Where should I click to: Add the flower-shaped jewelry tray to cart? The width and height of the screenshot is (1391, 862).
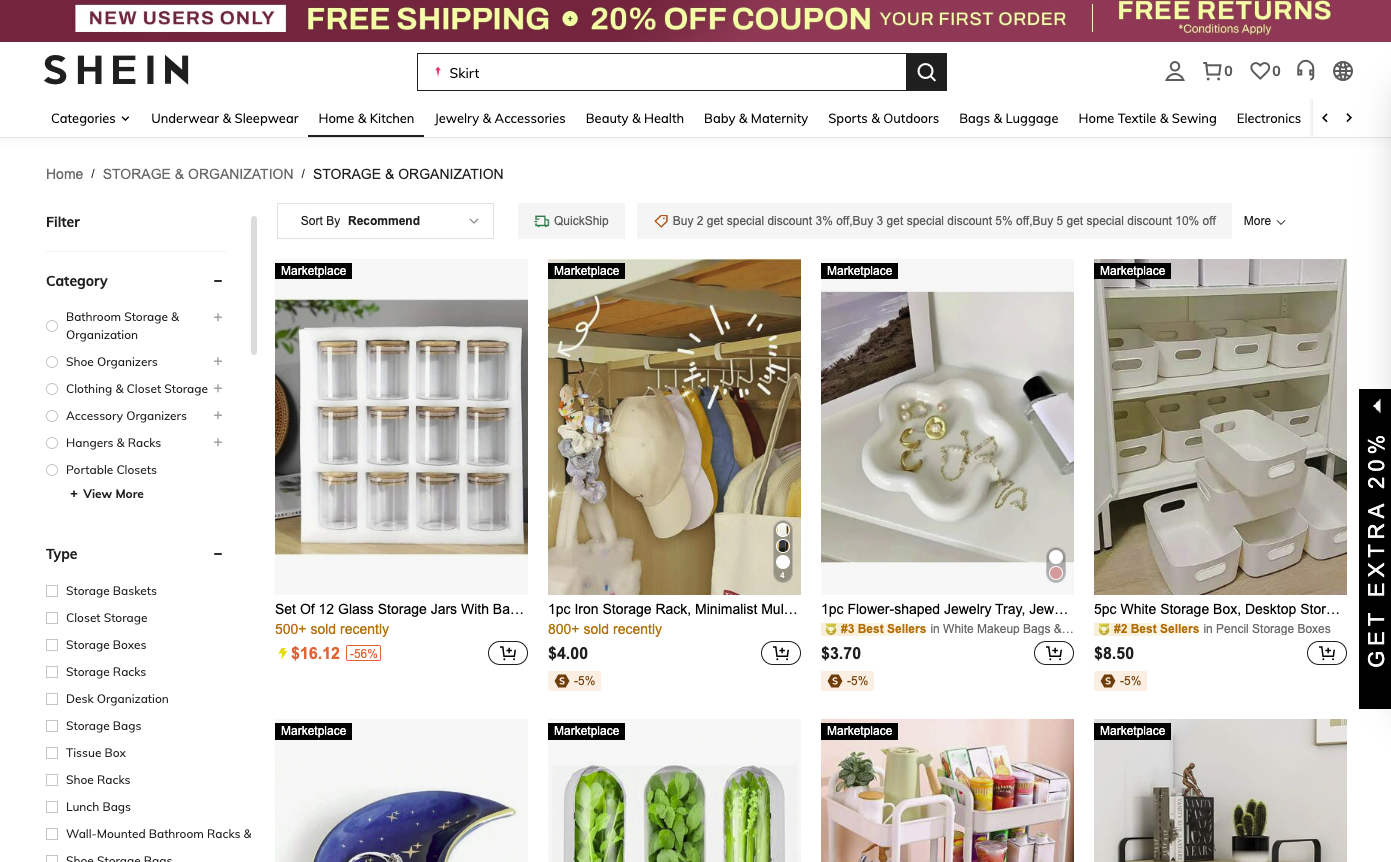1053,652
